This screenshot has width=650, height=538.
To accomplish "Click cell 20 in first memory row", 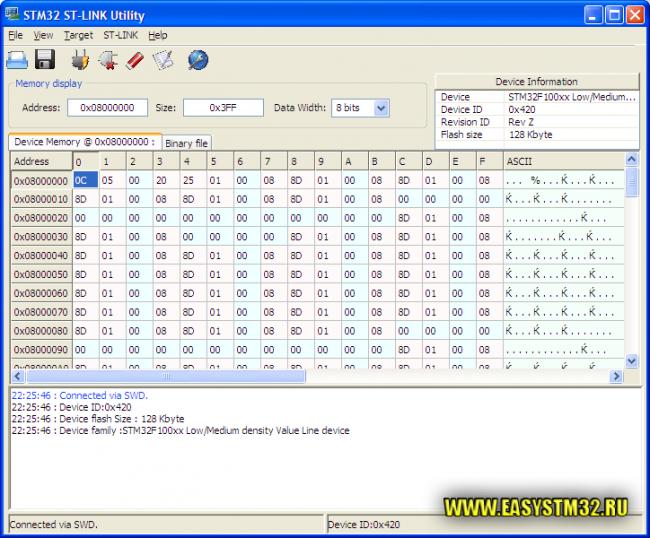I will tap(166, 180).
